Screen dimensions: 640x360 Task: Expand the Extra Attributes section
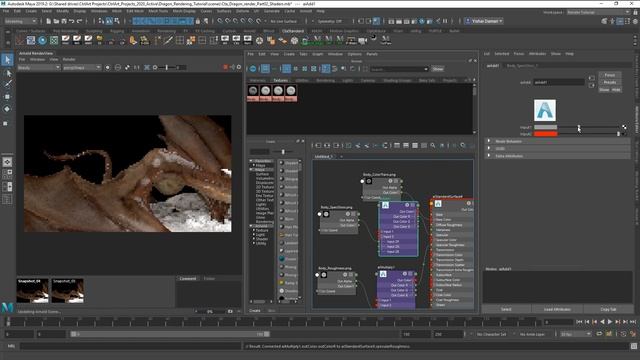(x=557, y=156)
